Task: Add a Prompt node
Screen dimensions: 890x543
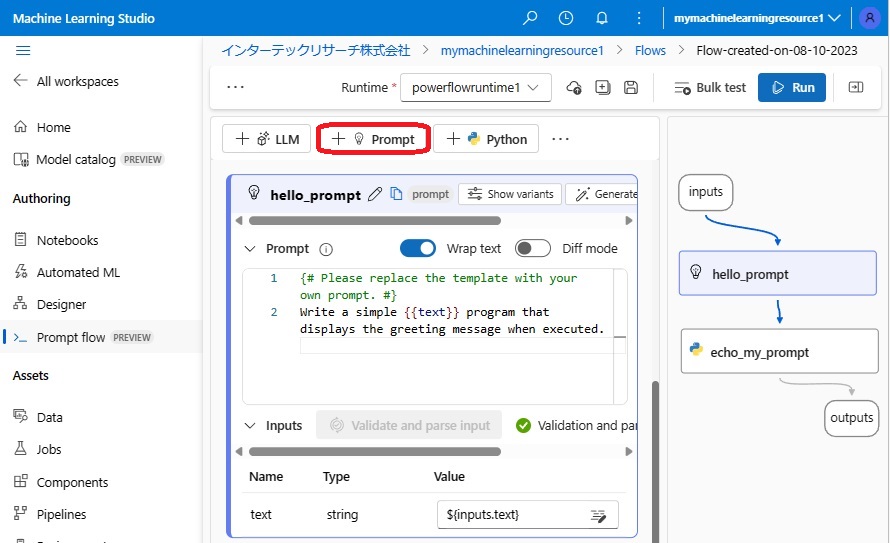Action: [x=373, y=139]
